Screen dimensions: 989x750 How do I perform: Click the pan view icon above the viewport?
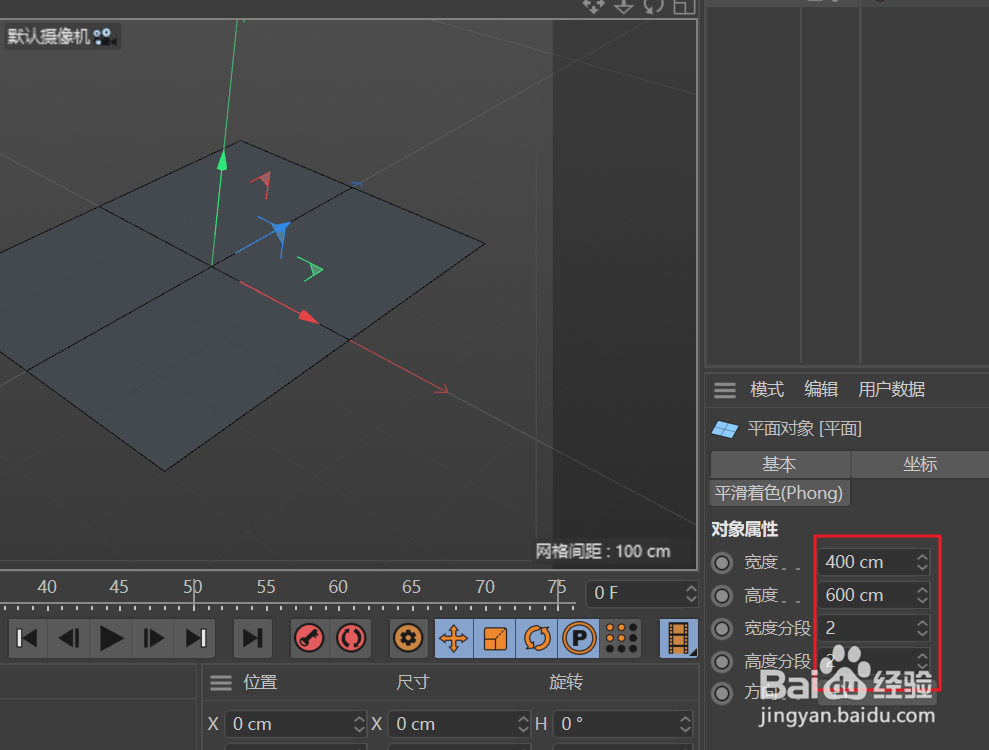tap(593, 7)
